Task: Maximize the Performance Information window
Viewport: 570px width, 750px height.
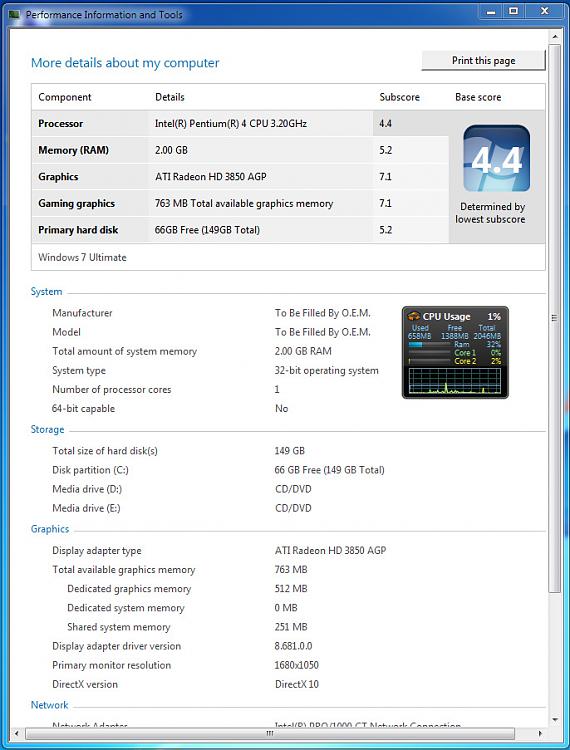Action: click(514, 12)
